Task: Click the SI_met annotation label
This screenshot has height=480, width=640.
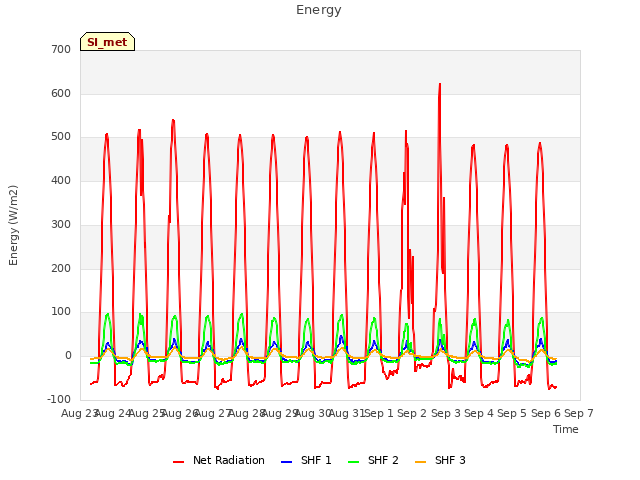Action: click(107, 42)
